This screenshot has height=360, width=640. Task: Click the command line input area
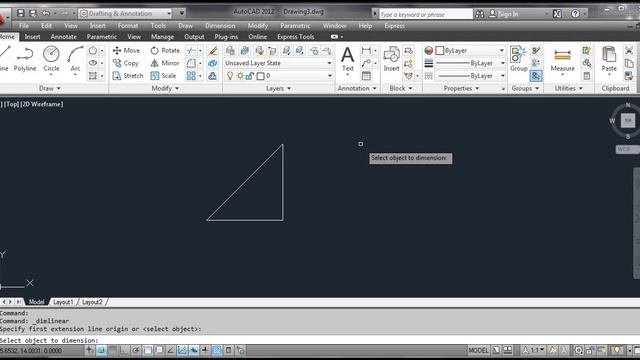coord(320,340)
